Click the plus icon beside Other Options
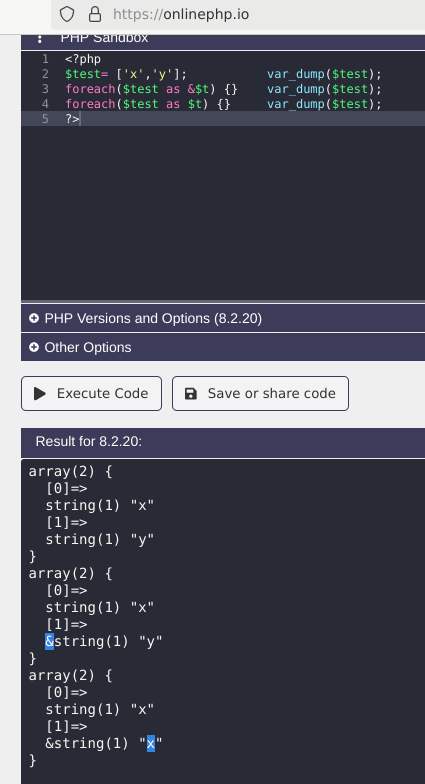The image size is (425, 784). 34,347
